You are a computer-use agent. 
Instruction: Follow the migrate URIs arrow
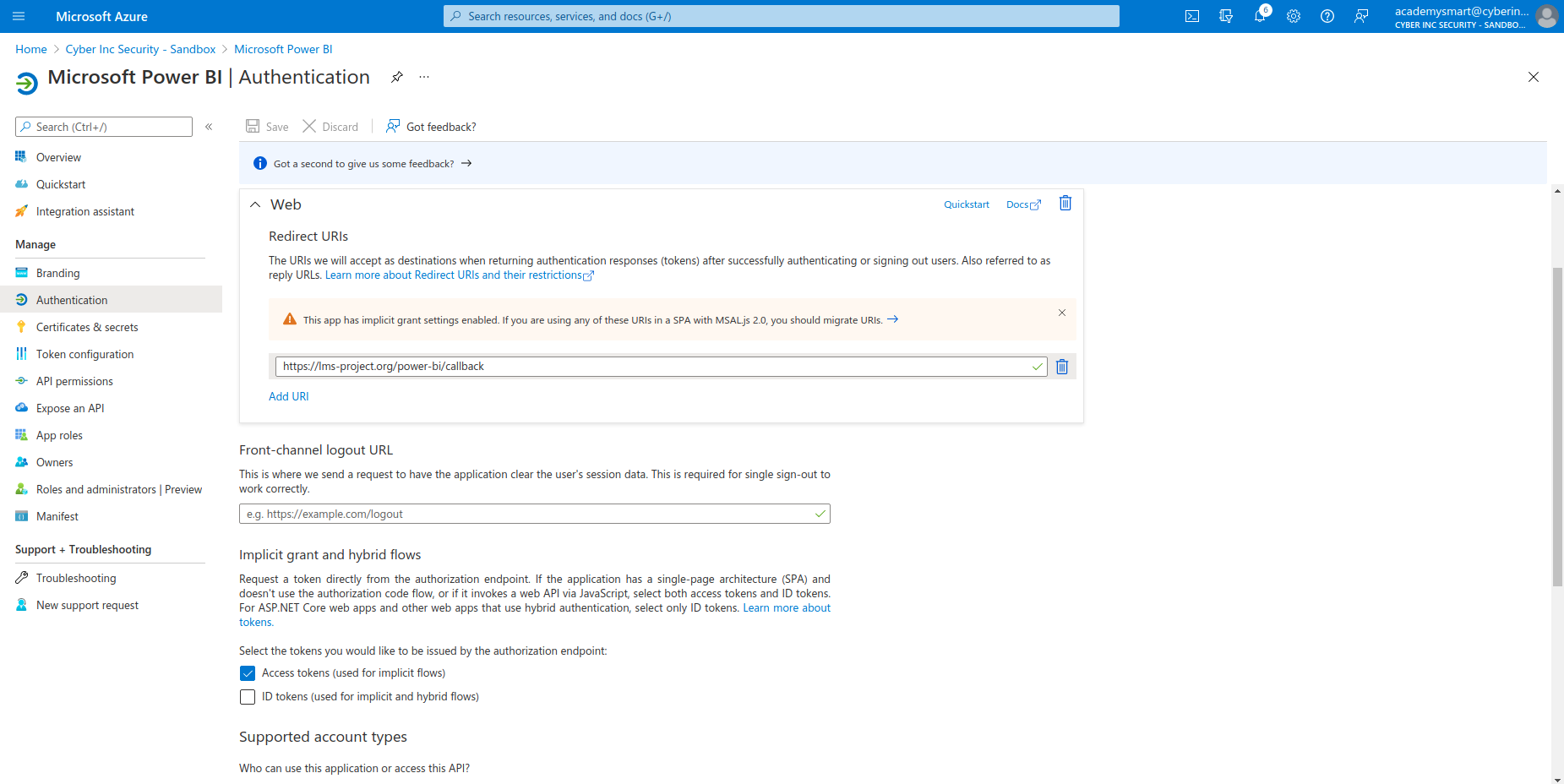[x=892, y=319]
